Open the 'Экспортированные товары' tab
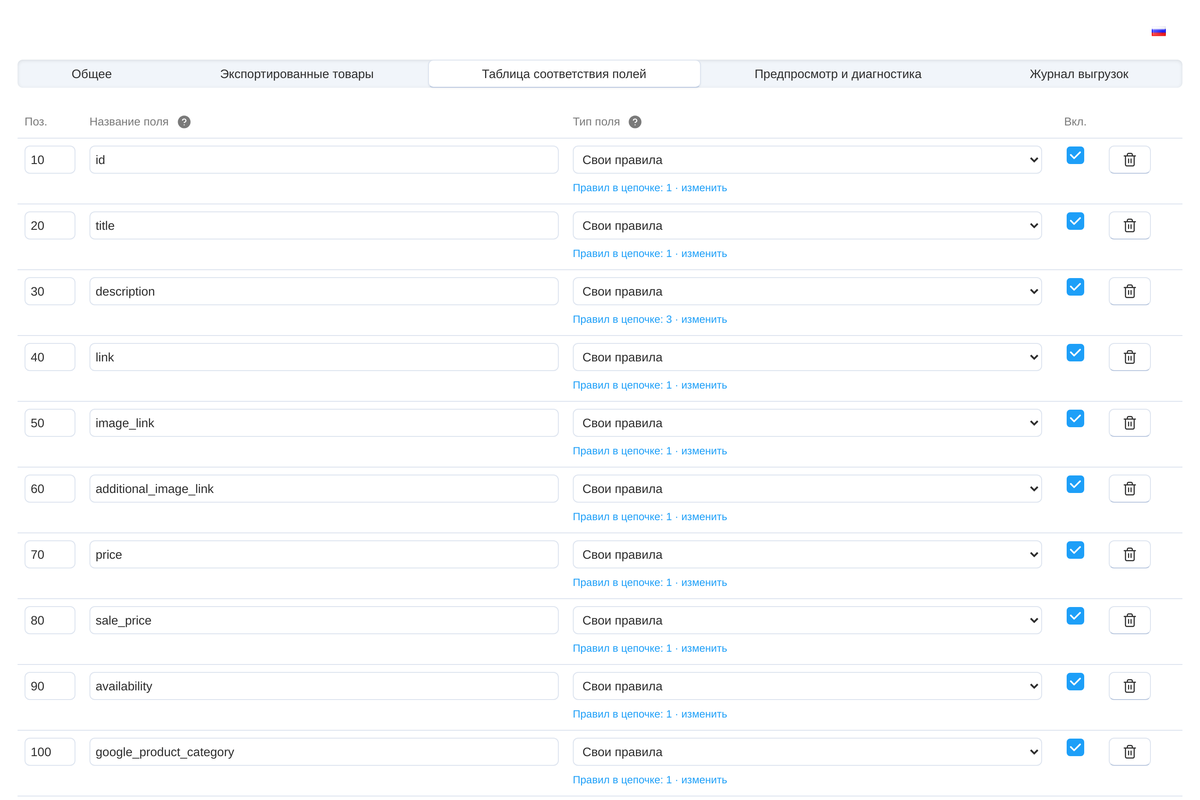The image size is (1200, 800). pyautogui.click(x=297, y=74)
